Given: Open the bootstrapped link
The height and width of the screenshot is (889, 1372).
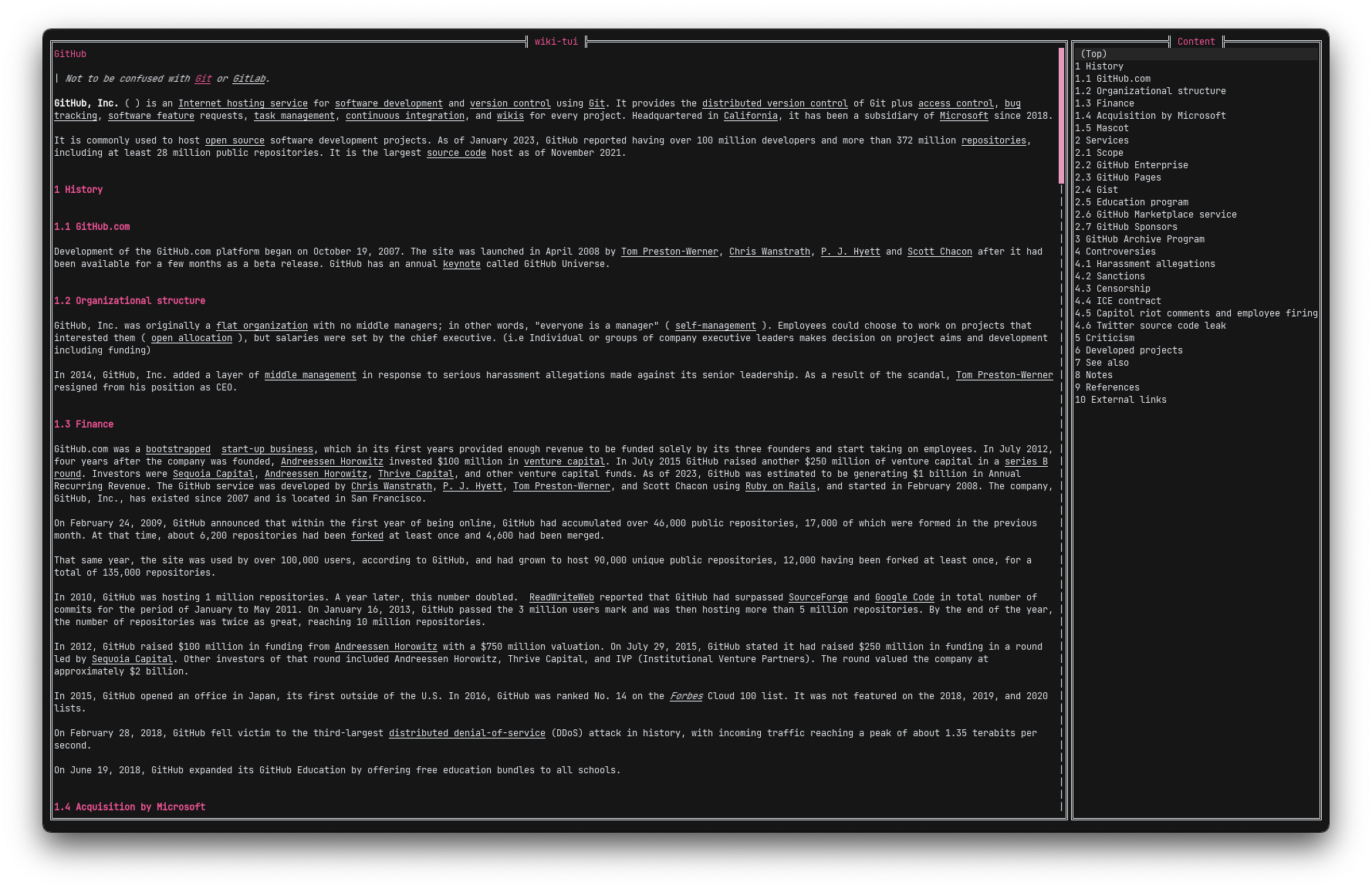Looking at the screenshot, I should pyautogui.click(x=178, y=449).
